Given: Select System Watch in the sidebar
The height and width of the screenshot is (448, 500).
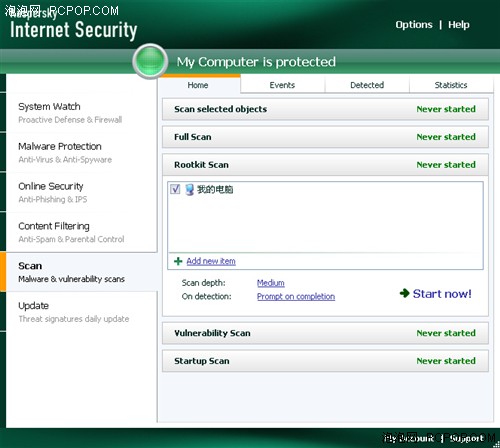Looking at the screenshot, I should click(81, 113).
